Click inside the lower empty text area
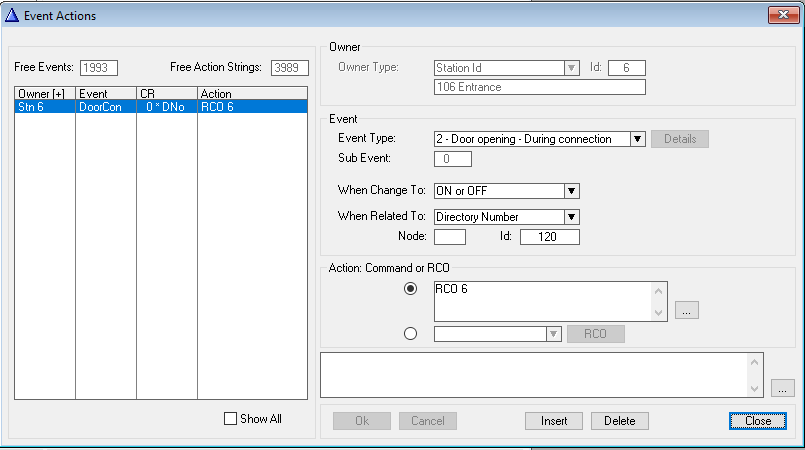805x450 pixels. point(533,375)
